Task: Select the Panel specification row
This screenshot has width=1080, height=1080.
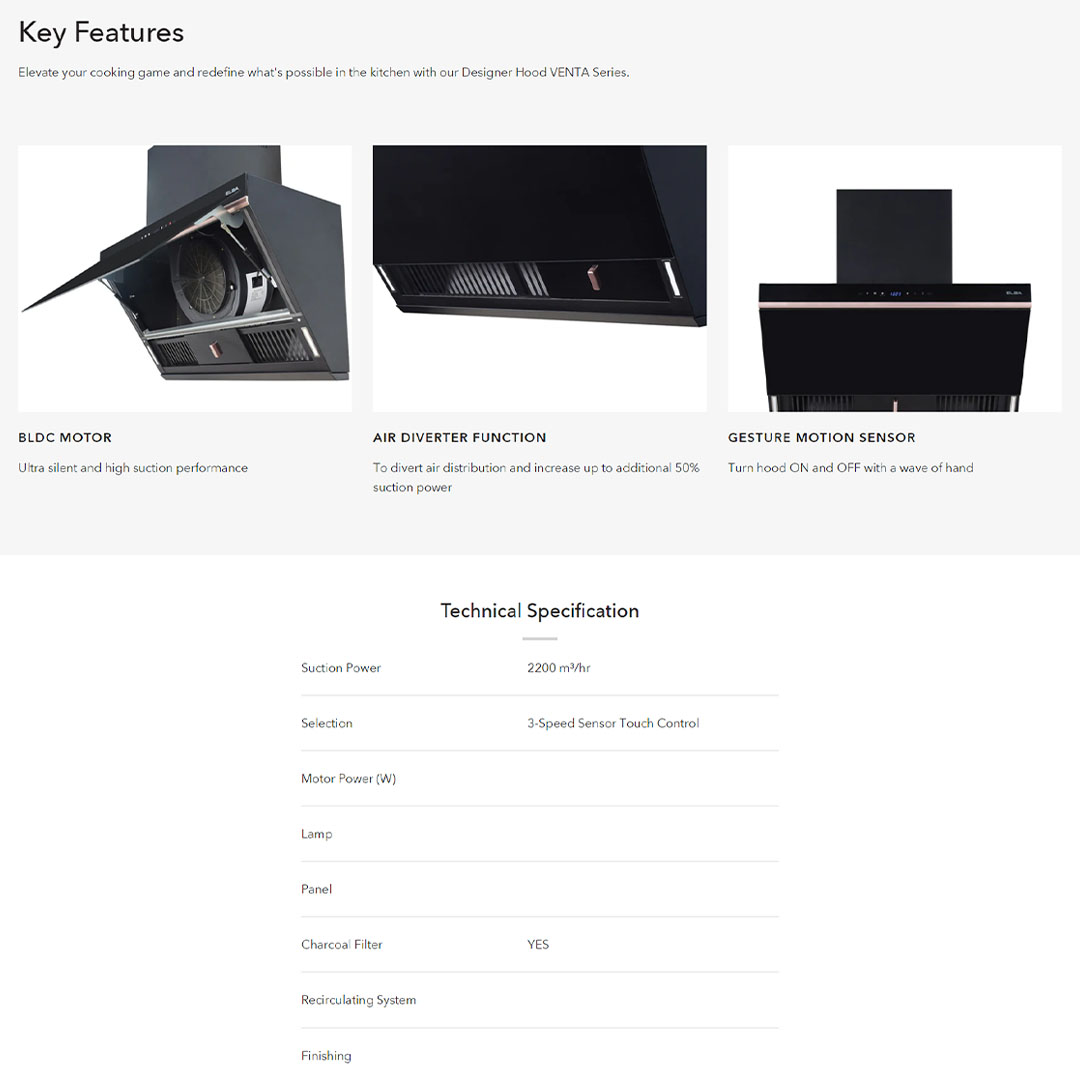Action: tap(540, 889)
